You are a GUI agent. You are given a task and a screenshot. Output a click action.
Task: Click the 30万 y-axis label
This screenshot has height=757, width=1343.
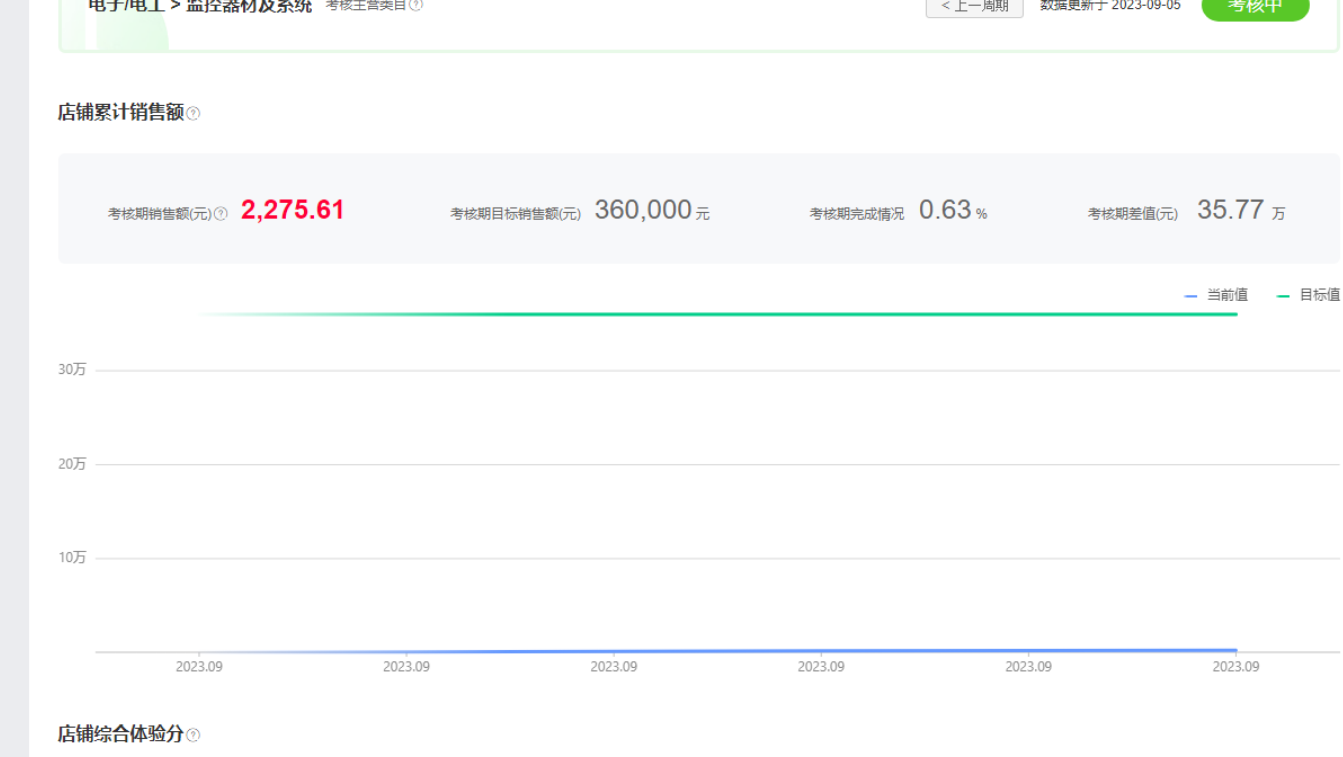coord(72,370)
